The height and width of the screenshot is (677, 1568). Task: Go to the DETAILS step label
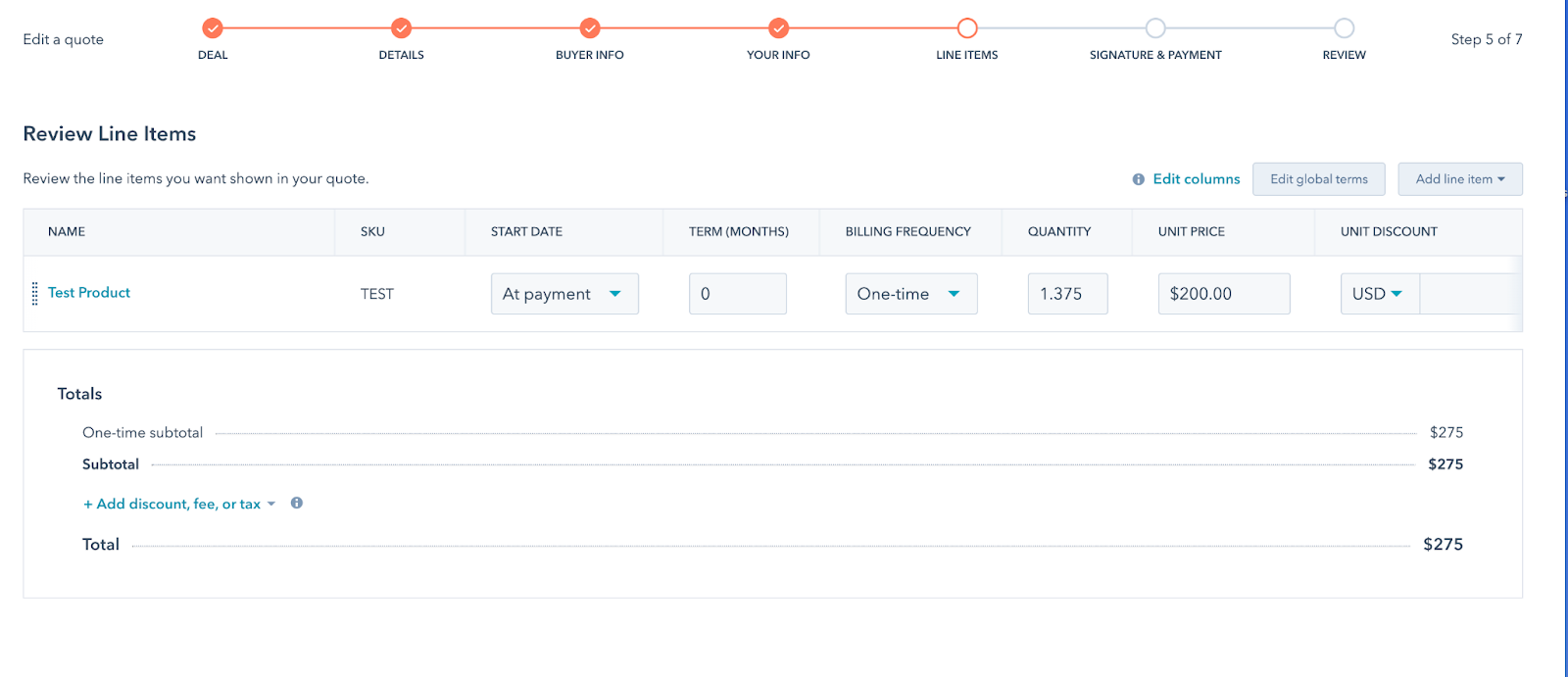402,55
